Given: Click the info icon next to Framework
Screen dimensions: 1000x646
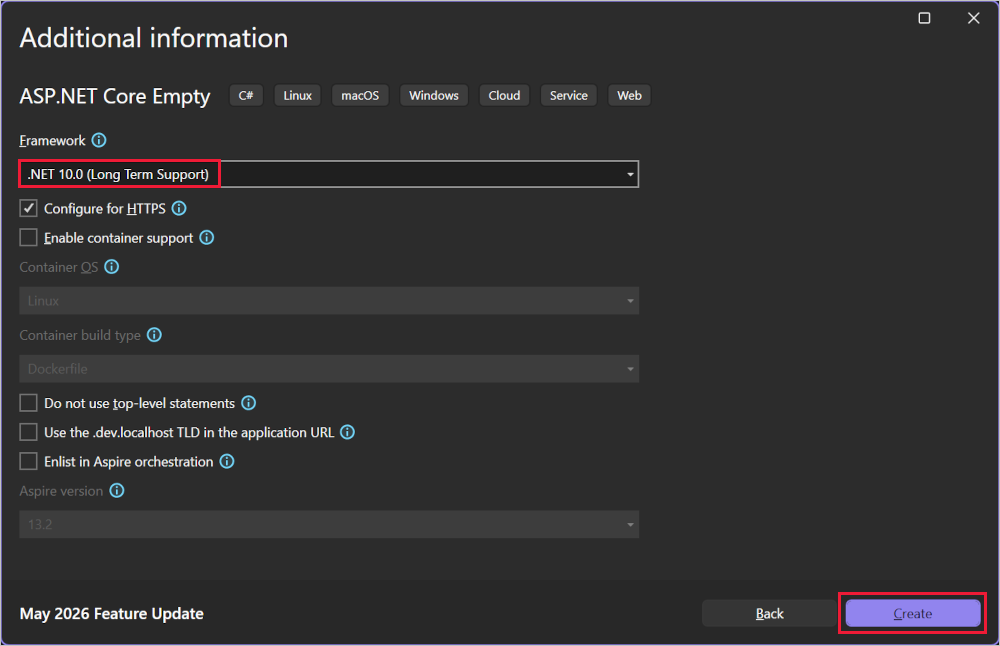Looking at the screenshot, I should pyautogui.click(x=99, y=140).
